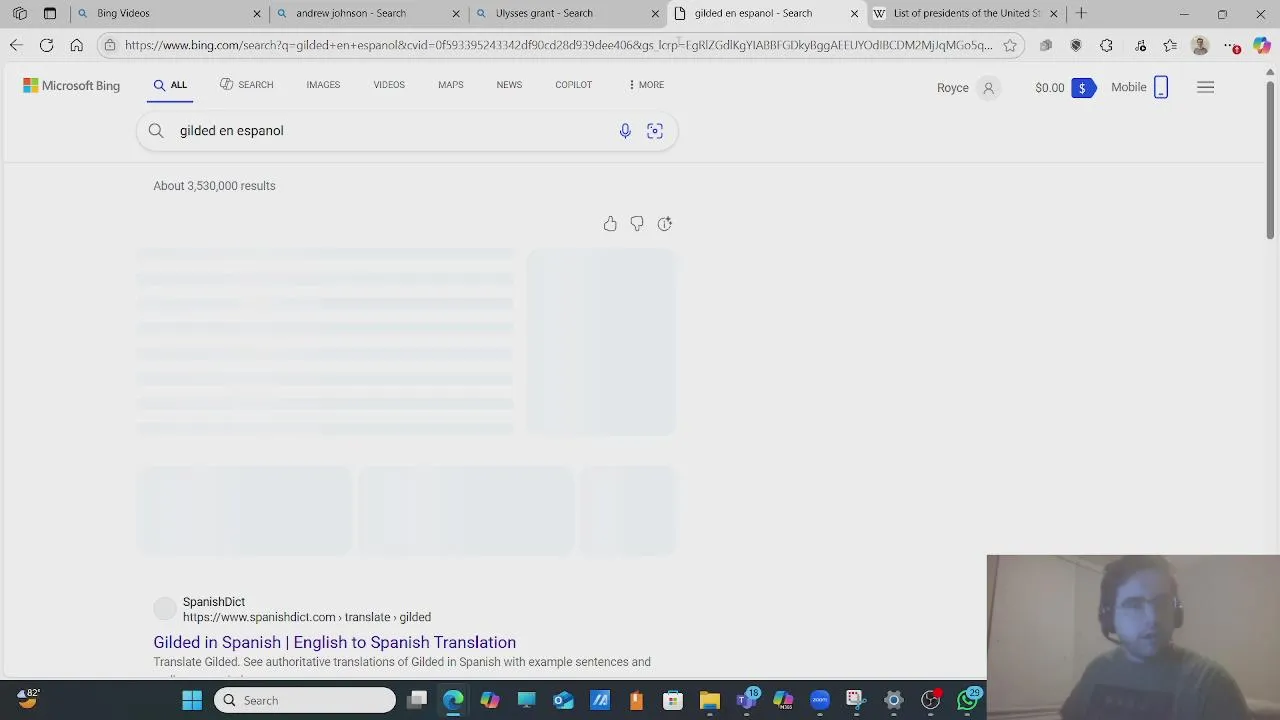This screenshot has height=720, width=1280.
Task: Open File Explorer from taskbar
Action: (709, 700)
